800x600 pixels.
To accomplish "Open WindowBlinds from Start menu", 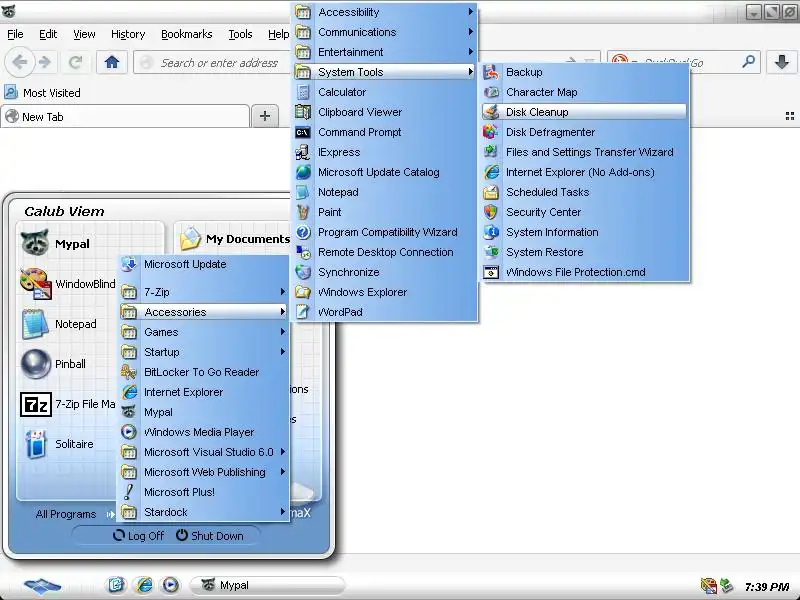I will 68,284.
